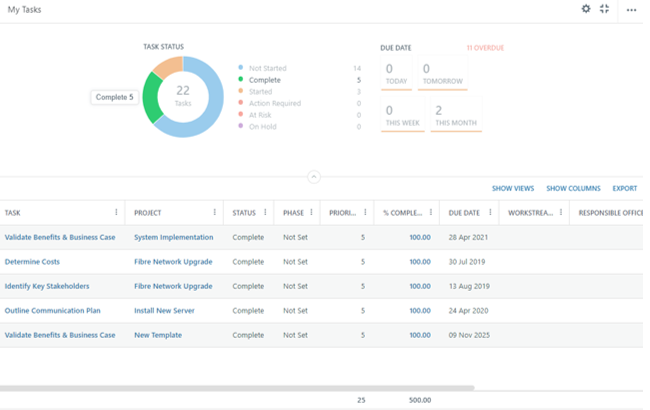This screenshot has width=650, height=410.
Task: Sort by PROJECT column header
Action: click(148, 213)
